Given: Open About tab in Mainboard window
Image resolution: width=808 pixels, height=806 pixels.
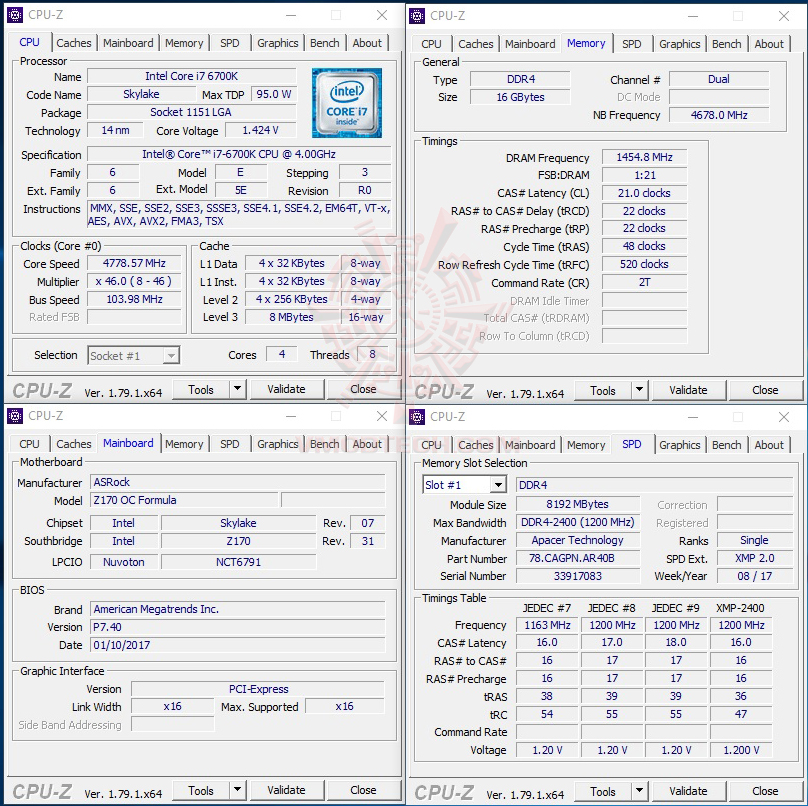Looking at the screenshot, I should point(367,444).
